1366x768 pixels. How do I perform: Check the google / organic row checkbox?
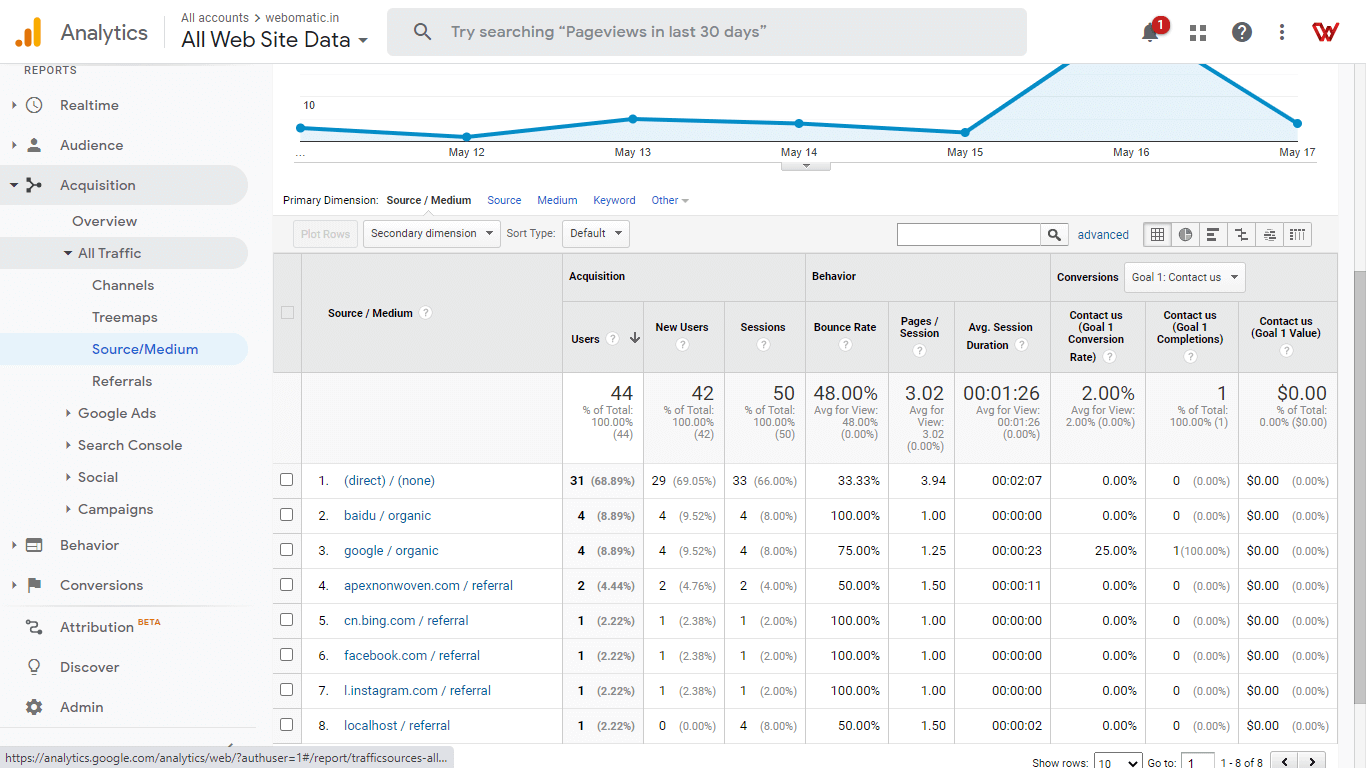[287, 550]
